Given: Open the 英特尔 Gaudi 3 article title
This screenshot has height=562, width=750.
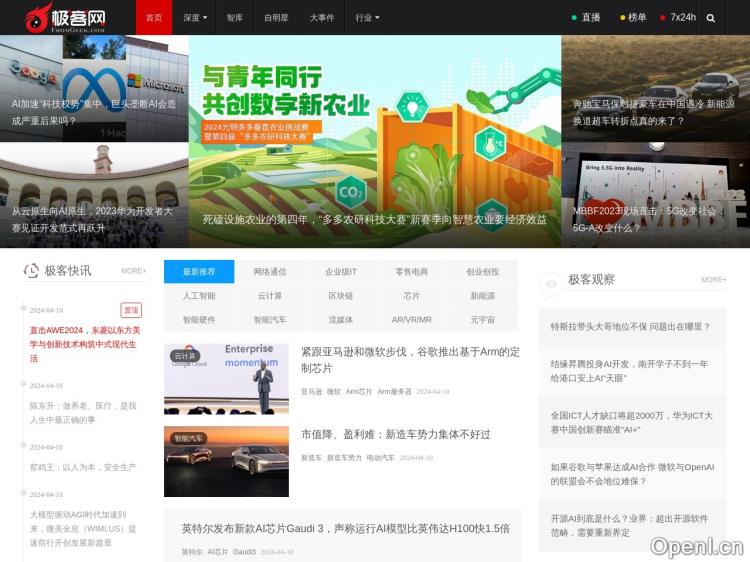Looking at the screenshot, I should pyautogui.click(x=345, y=529).
